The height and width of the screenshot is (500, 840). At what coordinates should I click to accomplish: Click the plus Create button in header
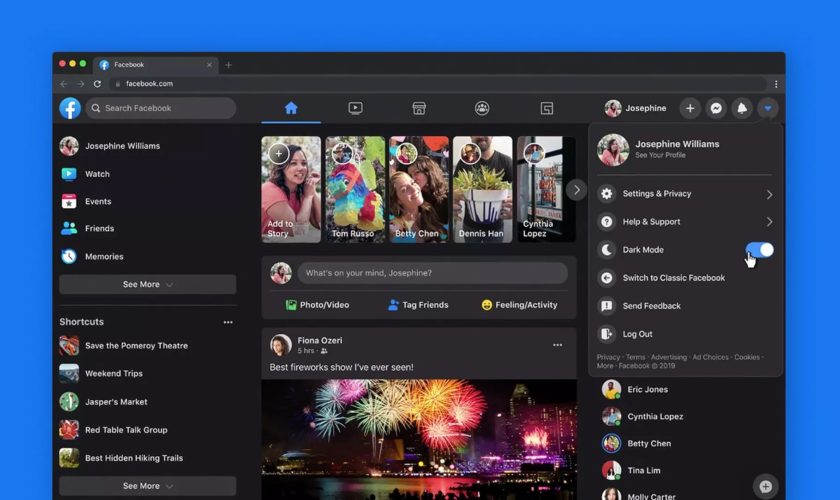coord(690,108)
